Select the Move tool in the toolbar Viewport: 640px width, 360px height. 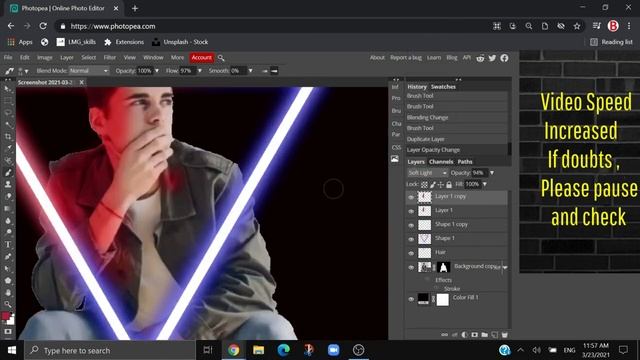(x=8, y=89)
